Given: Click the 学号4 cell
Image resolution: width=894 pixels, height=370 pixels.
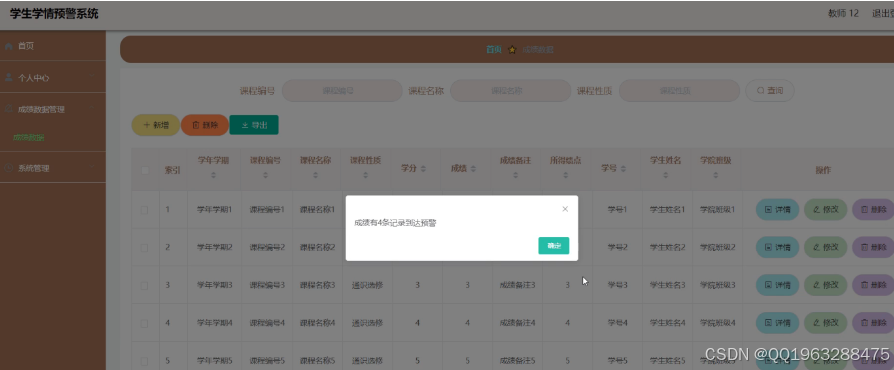Looking at the screenshot, I should (x=617, y=323).
